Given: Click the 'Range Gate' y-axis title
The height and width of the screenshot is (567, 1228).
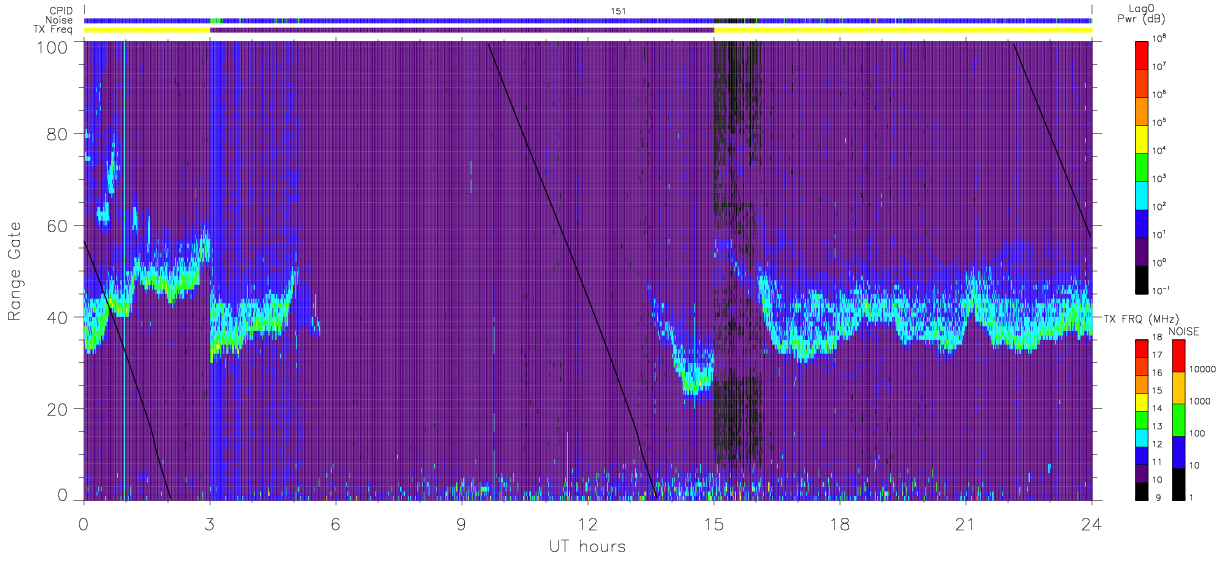Looking at the screenshot, I should 16,272.
